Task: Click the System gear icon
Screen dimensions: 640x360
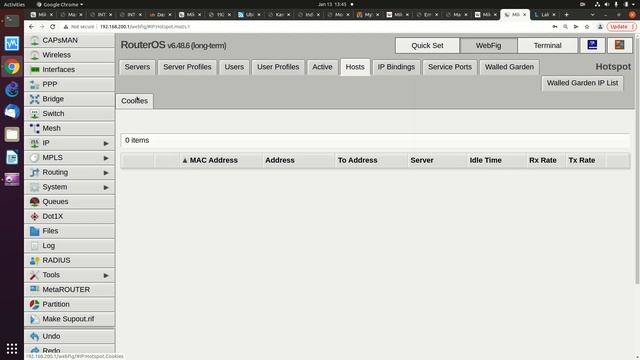Action: point(35,187)
